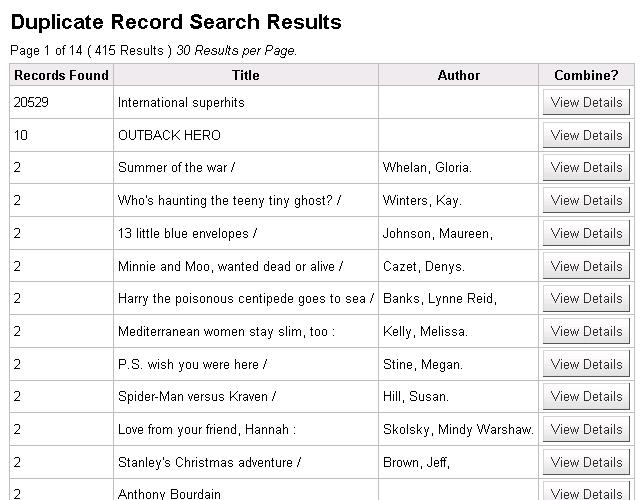Open View Details for OUTBACK HERO

(x=586, y=135)
